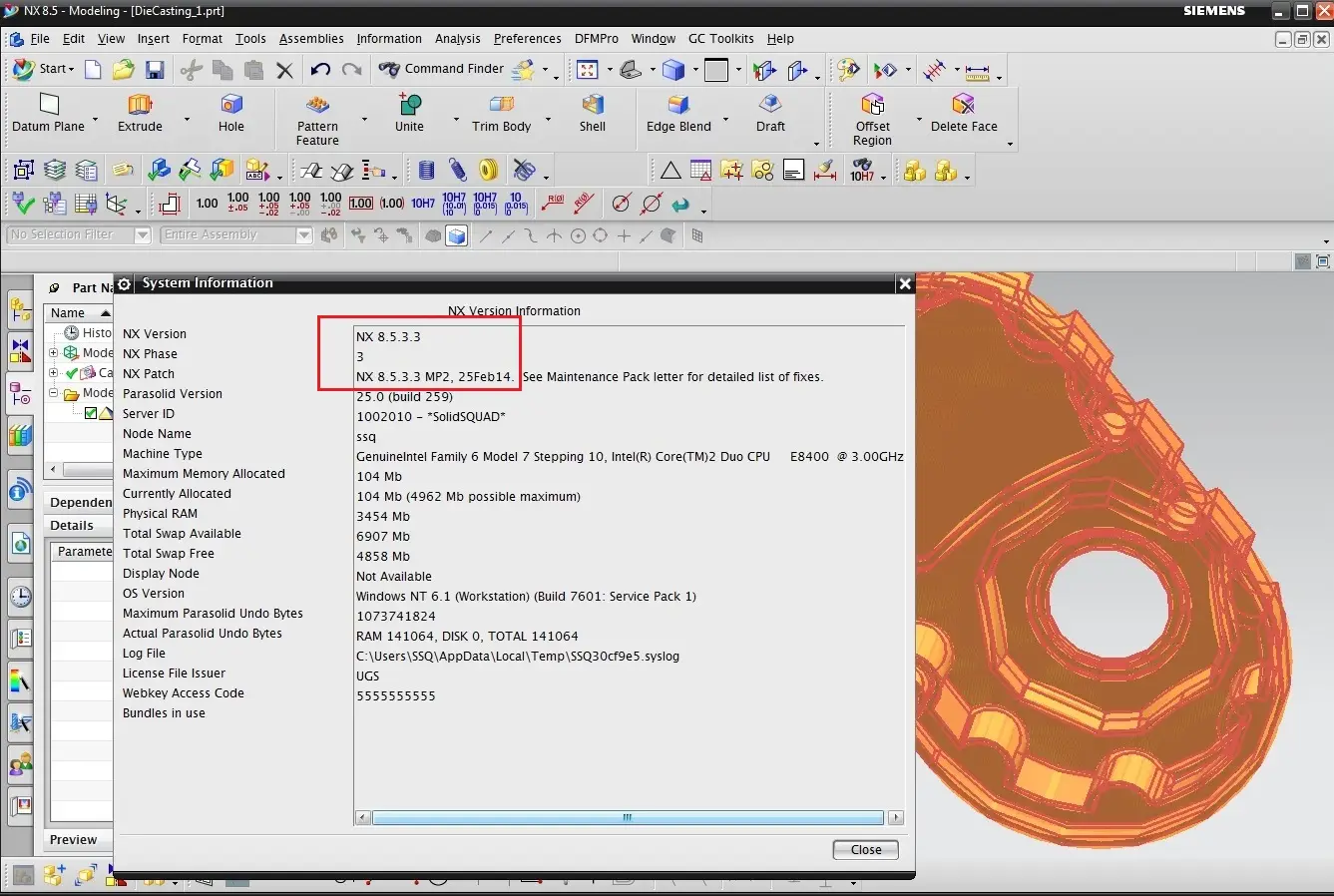Viewport: 1334px width, 896px height.
Task: Open the Entire Assembly scope dropdown
Action: (x=236, y=234)
